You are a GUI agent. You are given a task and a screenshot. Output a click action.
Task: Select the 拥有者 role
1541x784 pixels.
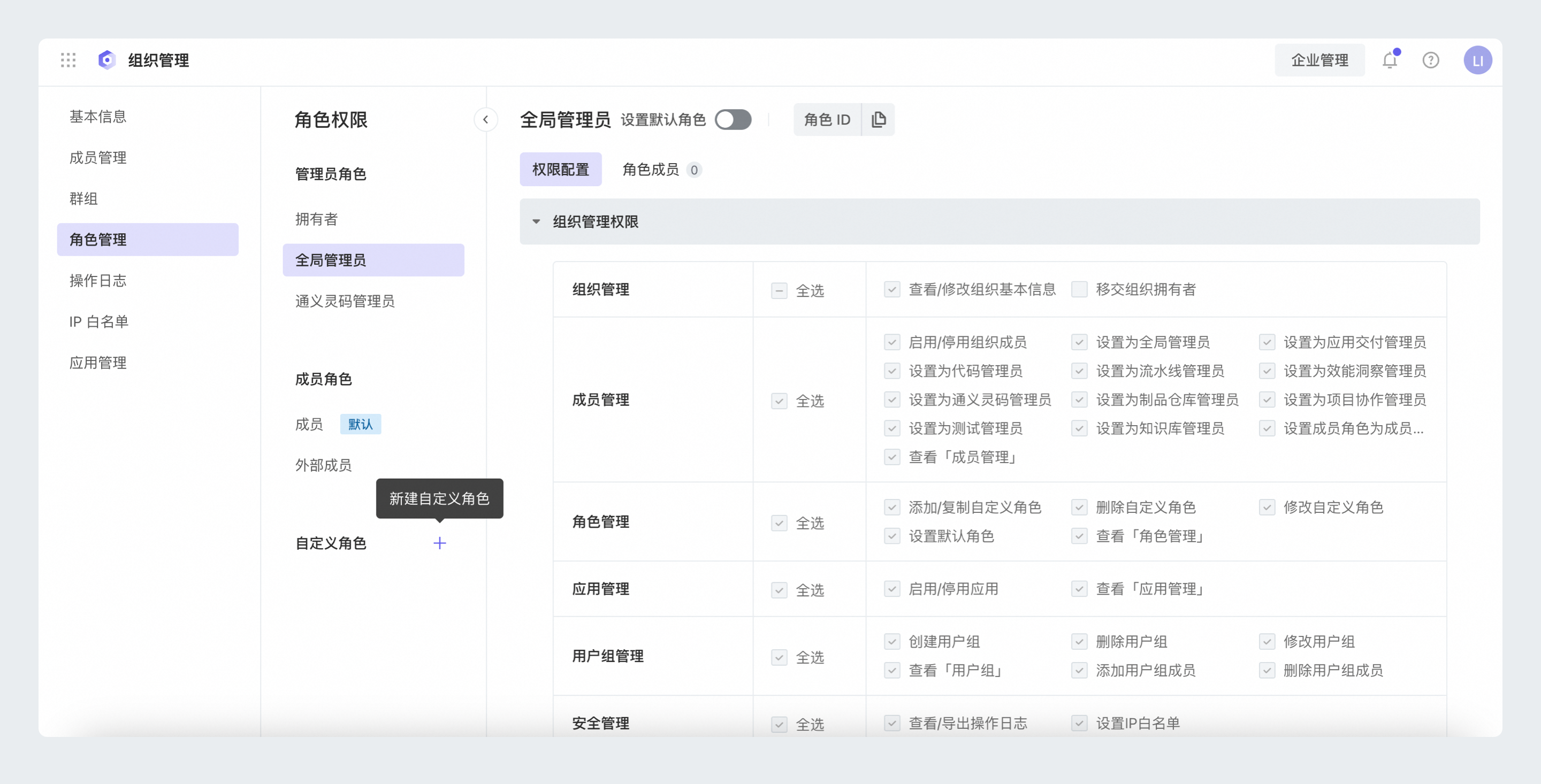pyautogui.click(x=373, y=219)
